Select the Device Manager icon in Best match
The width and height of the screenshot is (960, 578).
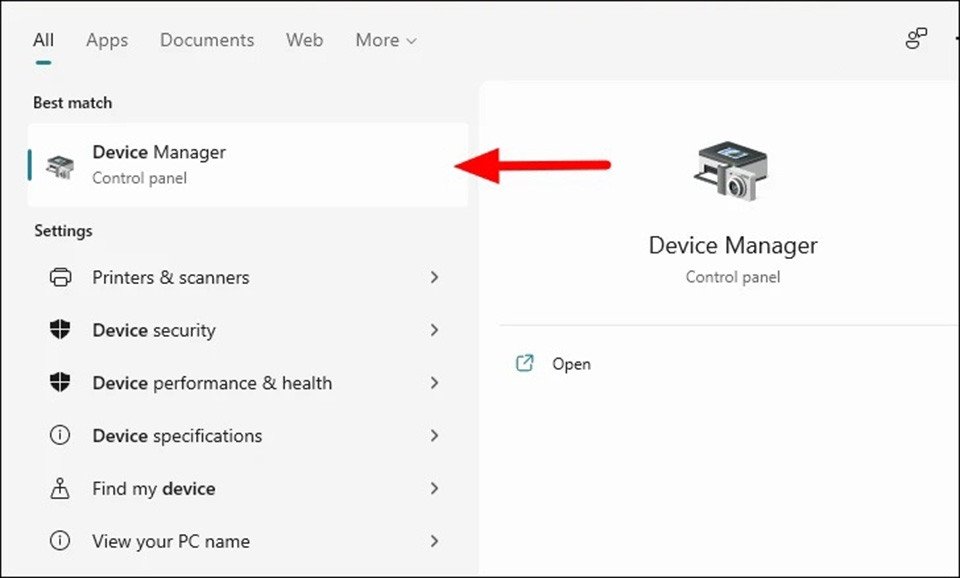click(58, 164)
